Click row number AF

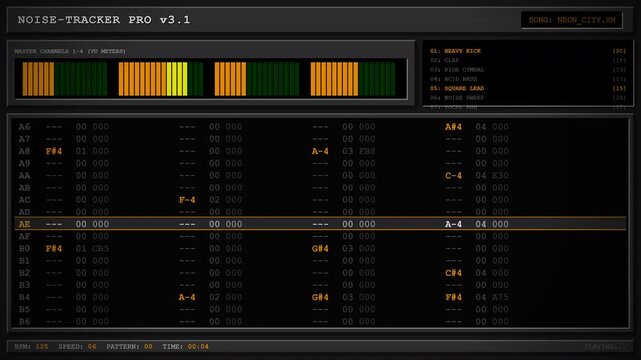(x=25, y=236)
